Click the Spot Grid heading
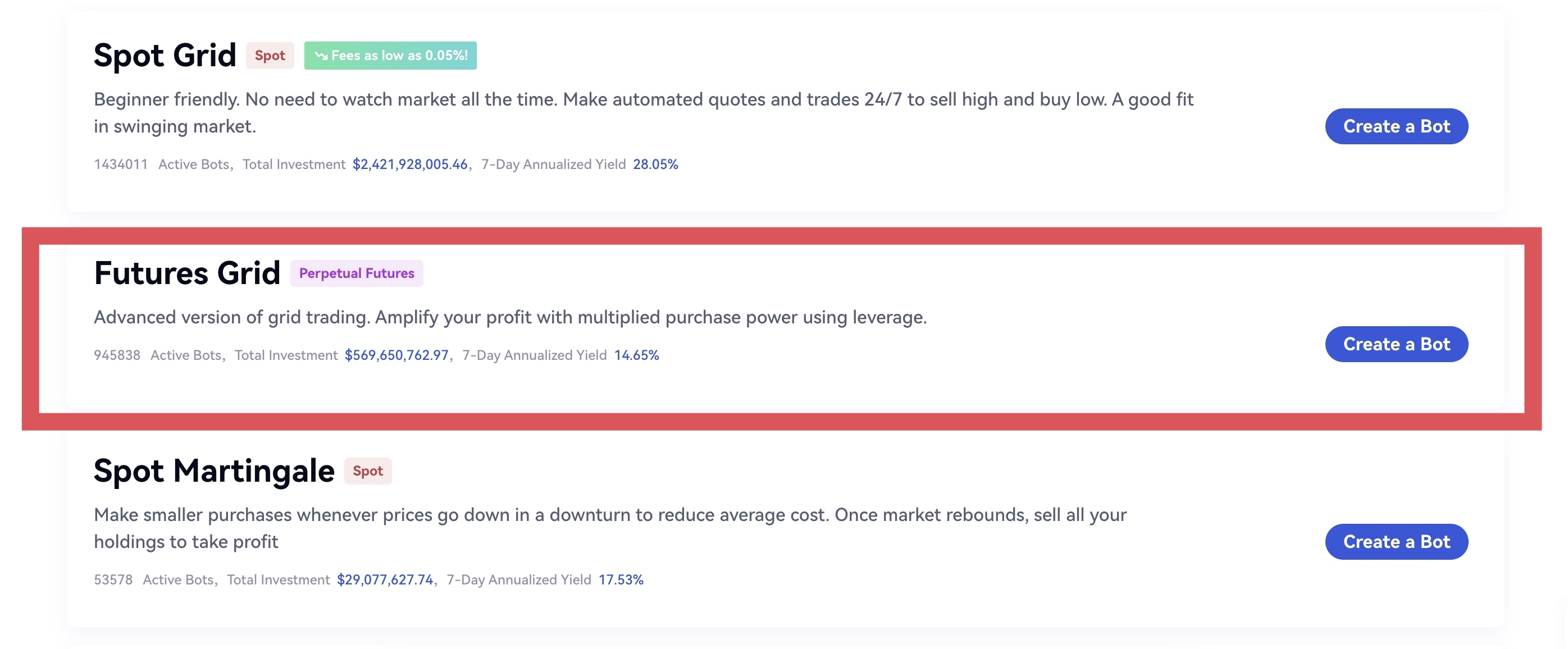1568x649 pixels. (x=165, y=56)
